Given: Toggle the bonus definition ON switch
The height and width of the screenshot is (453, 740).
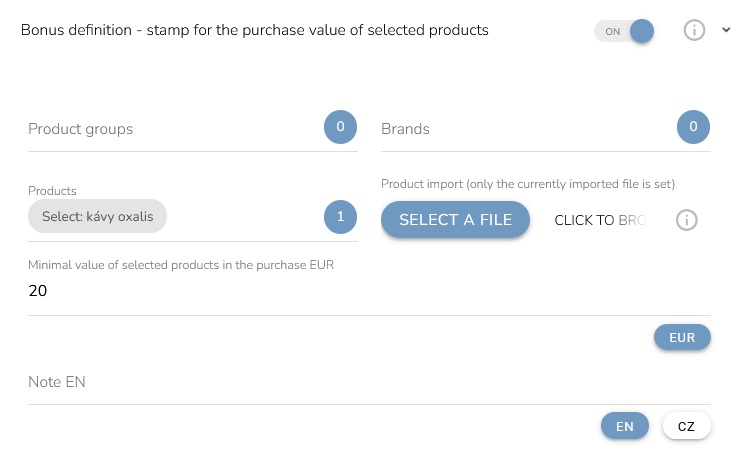Looking at the screenshot, I should pos(624,31).
